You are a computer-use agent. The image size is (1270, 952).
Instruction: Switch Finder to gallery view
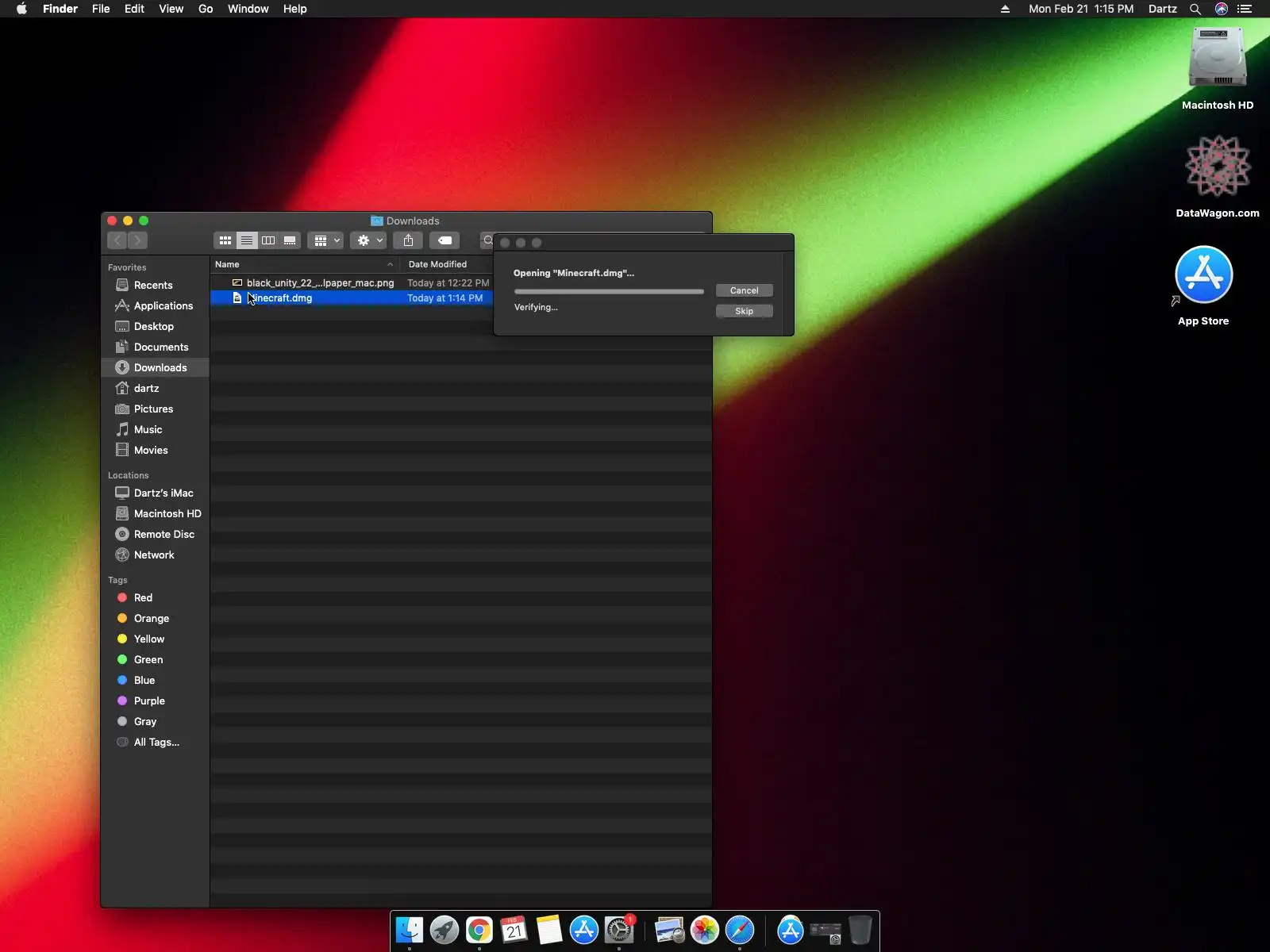(x=290, y=240)
